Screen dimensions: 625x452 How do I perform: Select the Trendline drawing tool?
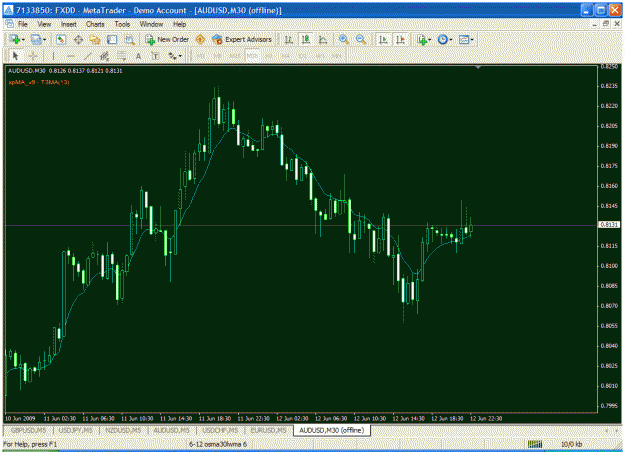tap(88, 56)
